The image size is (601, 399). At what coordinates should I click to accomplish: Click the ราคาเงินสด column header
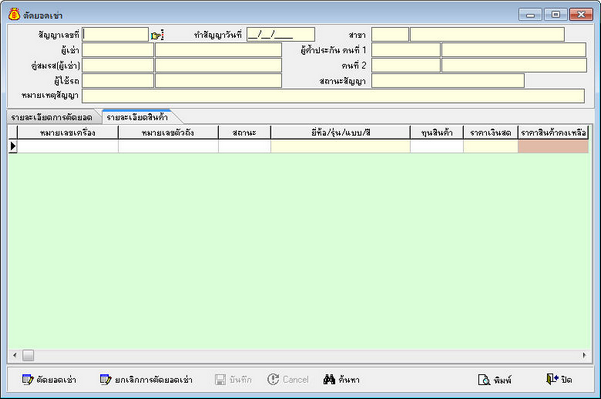point(491,133)
